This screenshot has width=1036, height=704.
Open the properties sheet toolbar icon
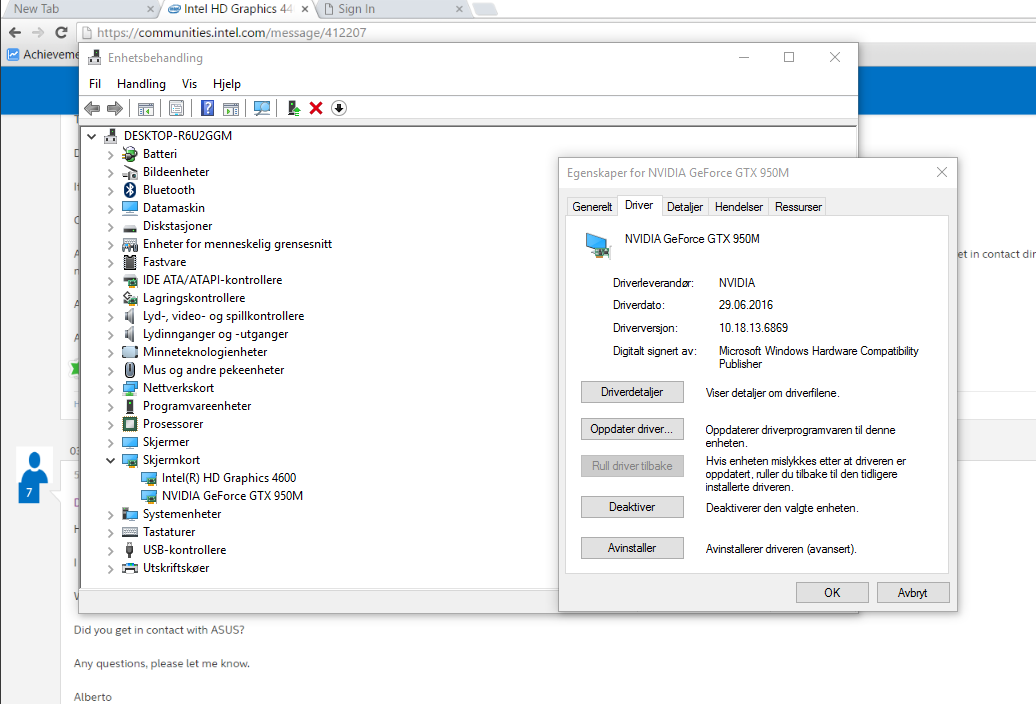(x=176, y=108)
